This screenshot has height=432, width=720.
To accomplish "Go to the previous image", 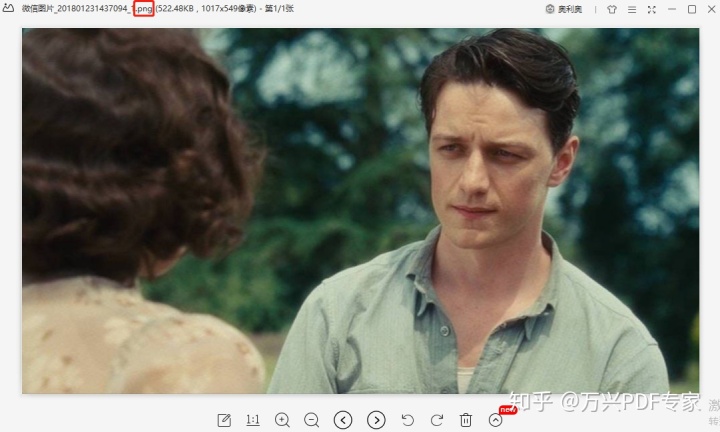I will click(343, 420).
